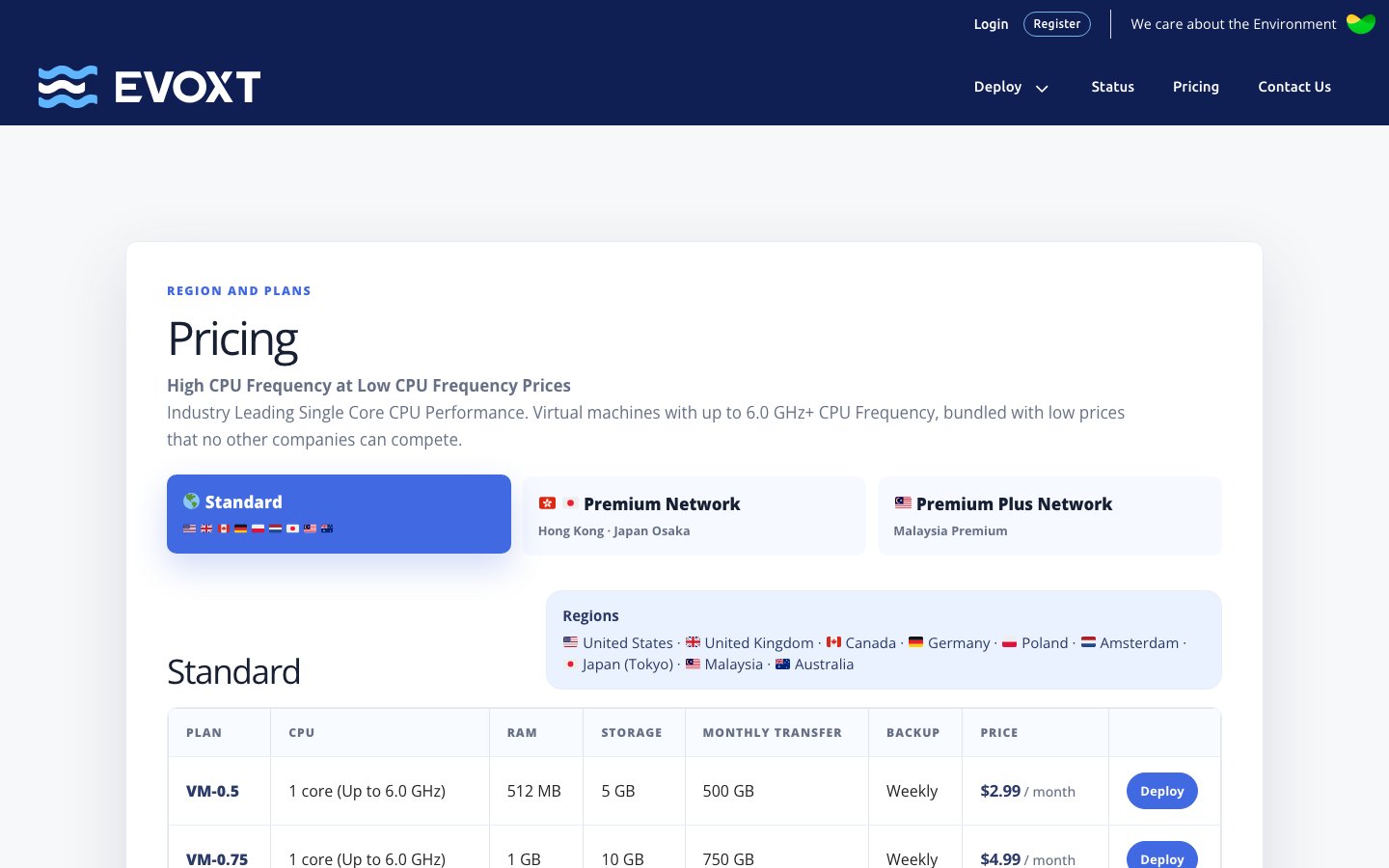Click the Register button
The image size is (1389, 868).
pos(1057,24)
